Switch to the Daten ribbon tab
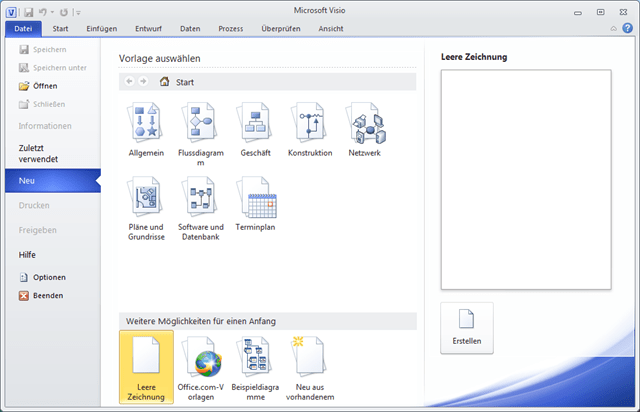Image resolution: width=640 pixels, height=412 pixels. [190, 29]
